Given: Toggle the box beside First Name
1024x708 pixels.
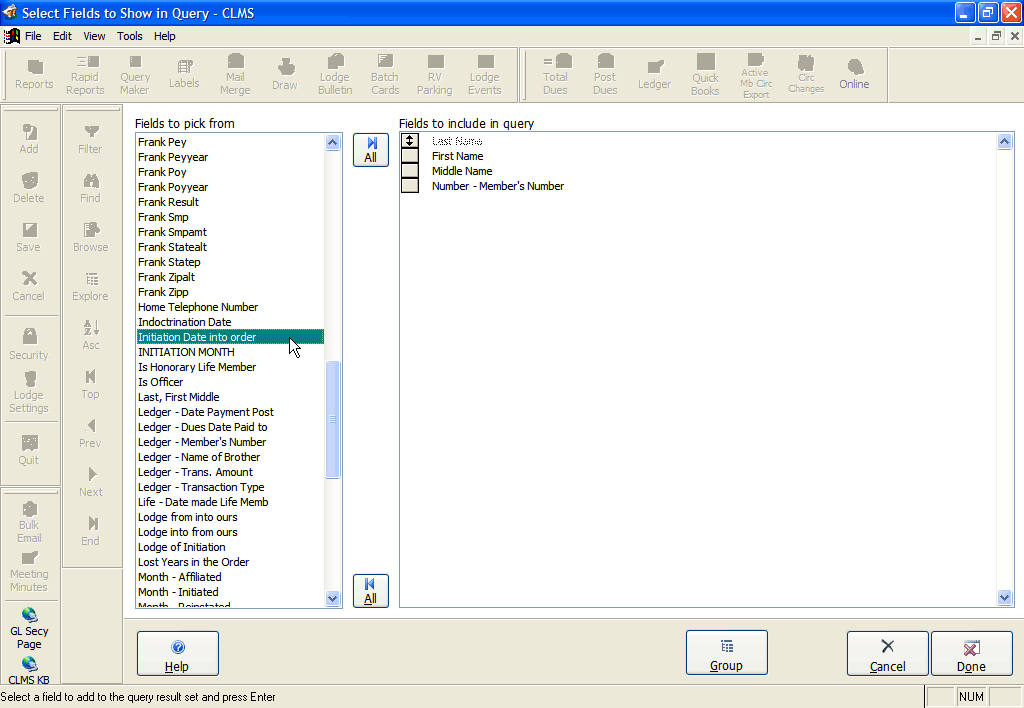Looking at the screenshot, I should tap(410, 156).
